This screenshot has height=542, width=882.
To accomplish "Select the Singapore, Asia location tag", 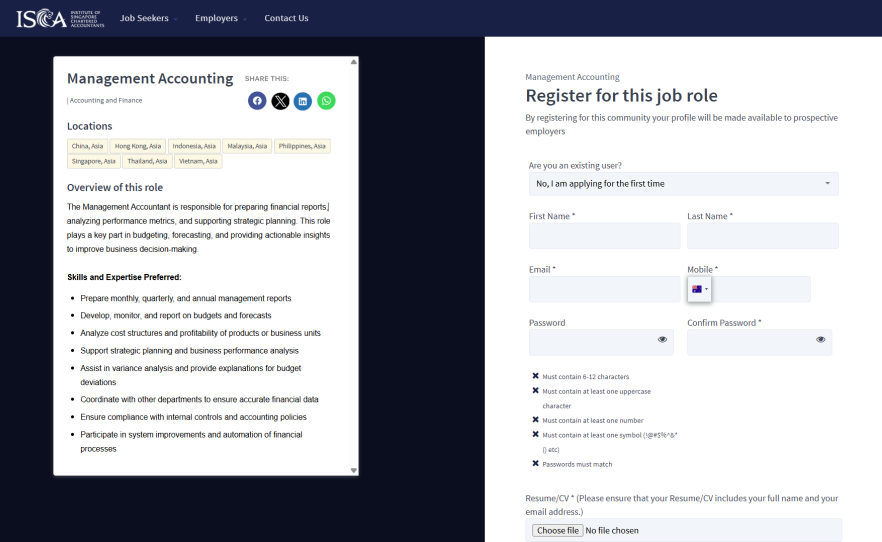I will pyautogui.click(x=94, y=161).
